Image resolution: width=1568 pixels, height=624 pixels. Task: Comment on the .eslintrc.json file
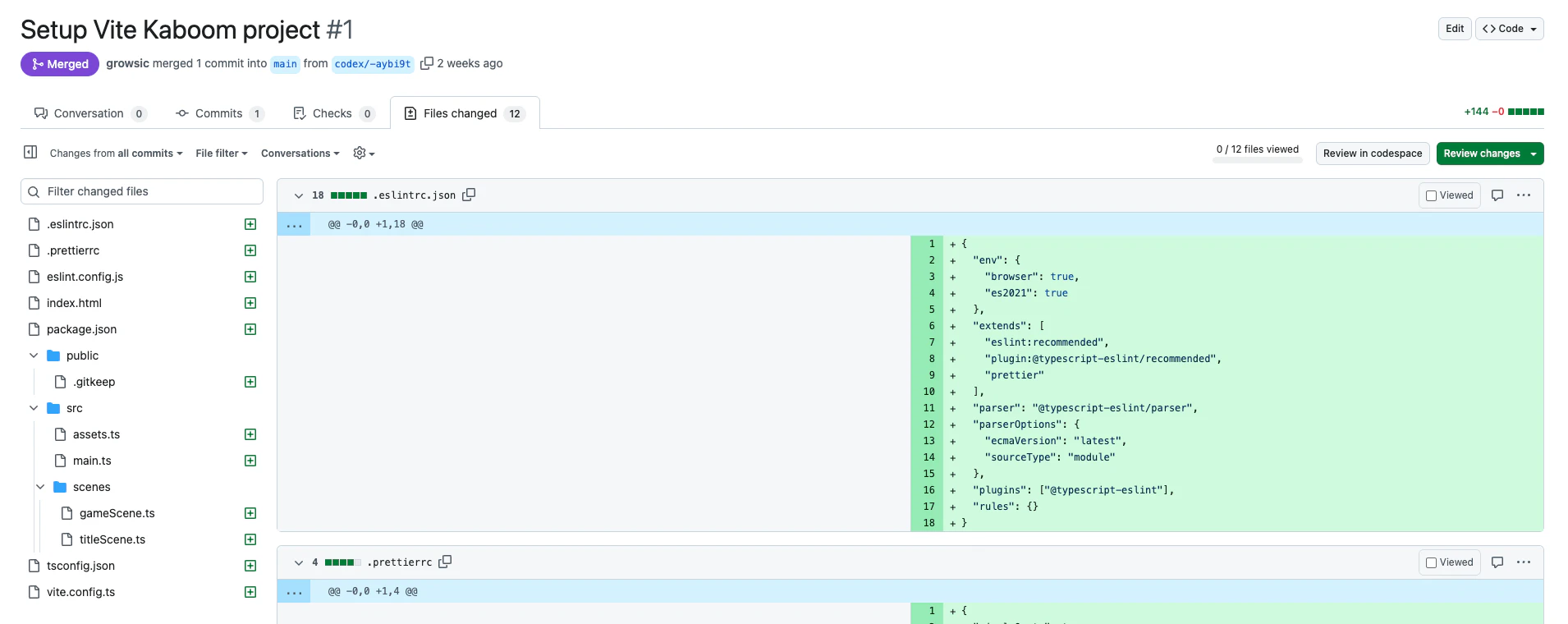[1497, 195]
